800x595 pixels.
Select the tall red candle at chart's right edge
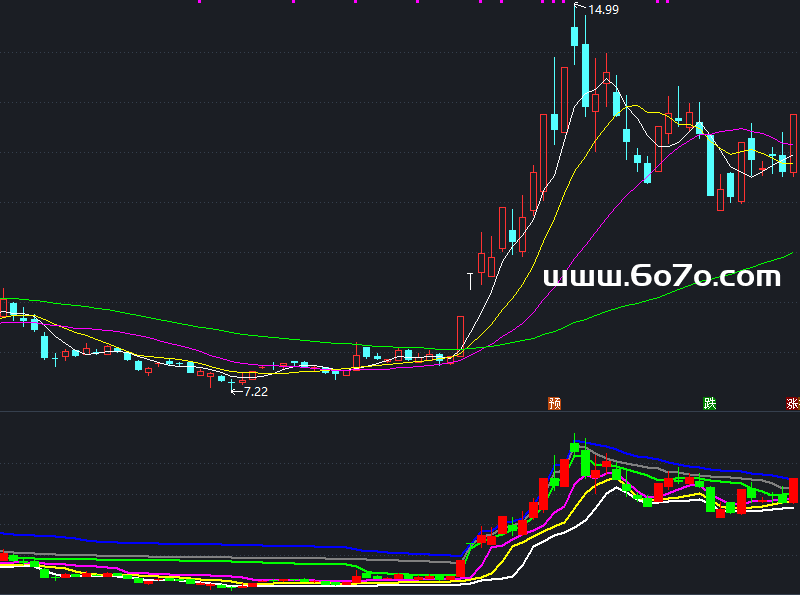(795, 145)
